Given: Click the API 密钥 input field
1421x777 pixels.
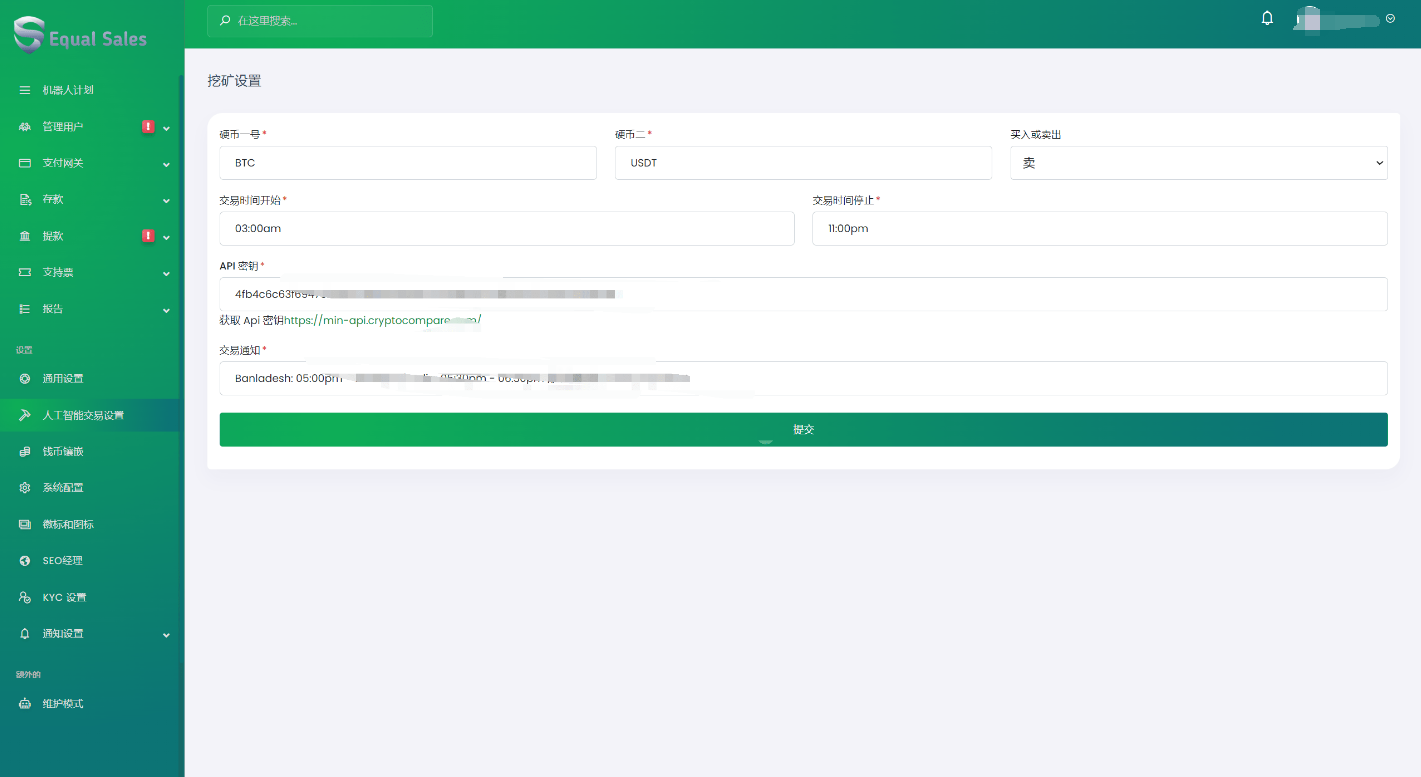Looking at the screenshot, I should click(803, 294).
